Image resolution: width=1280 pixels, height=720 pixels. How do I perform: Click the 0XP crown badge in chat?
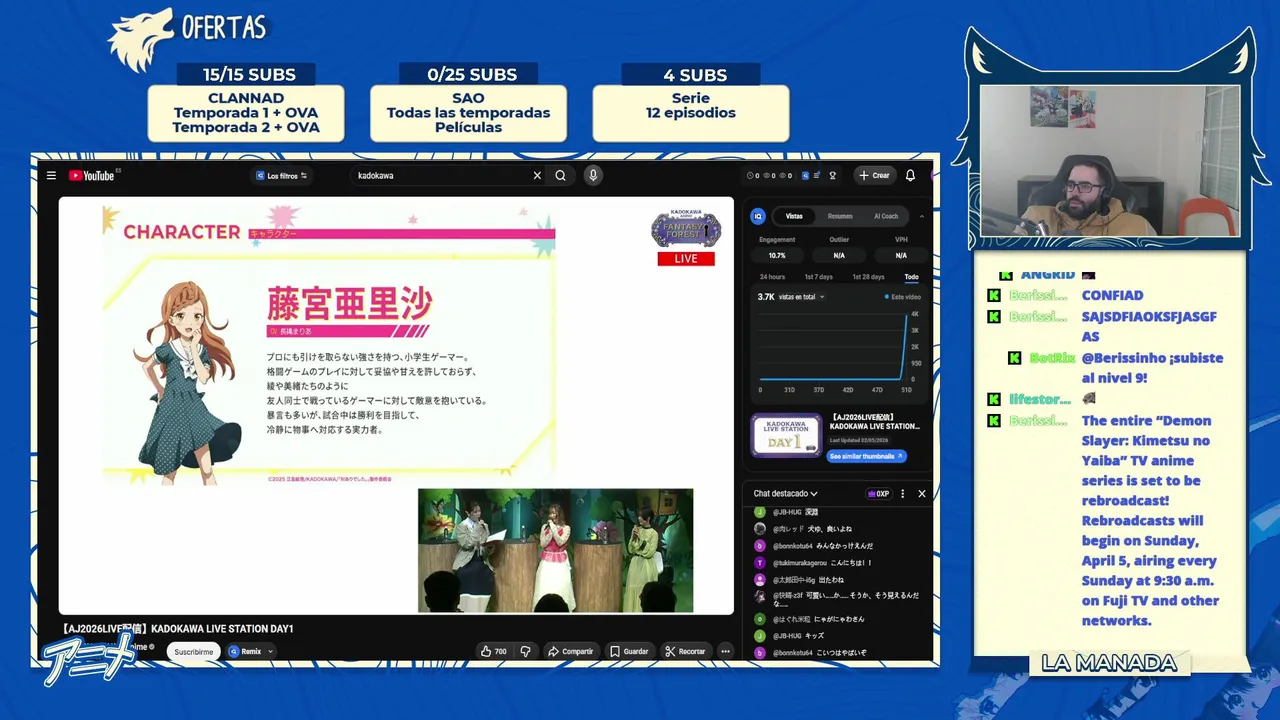(877, 493)
